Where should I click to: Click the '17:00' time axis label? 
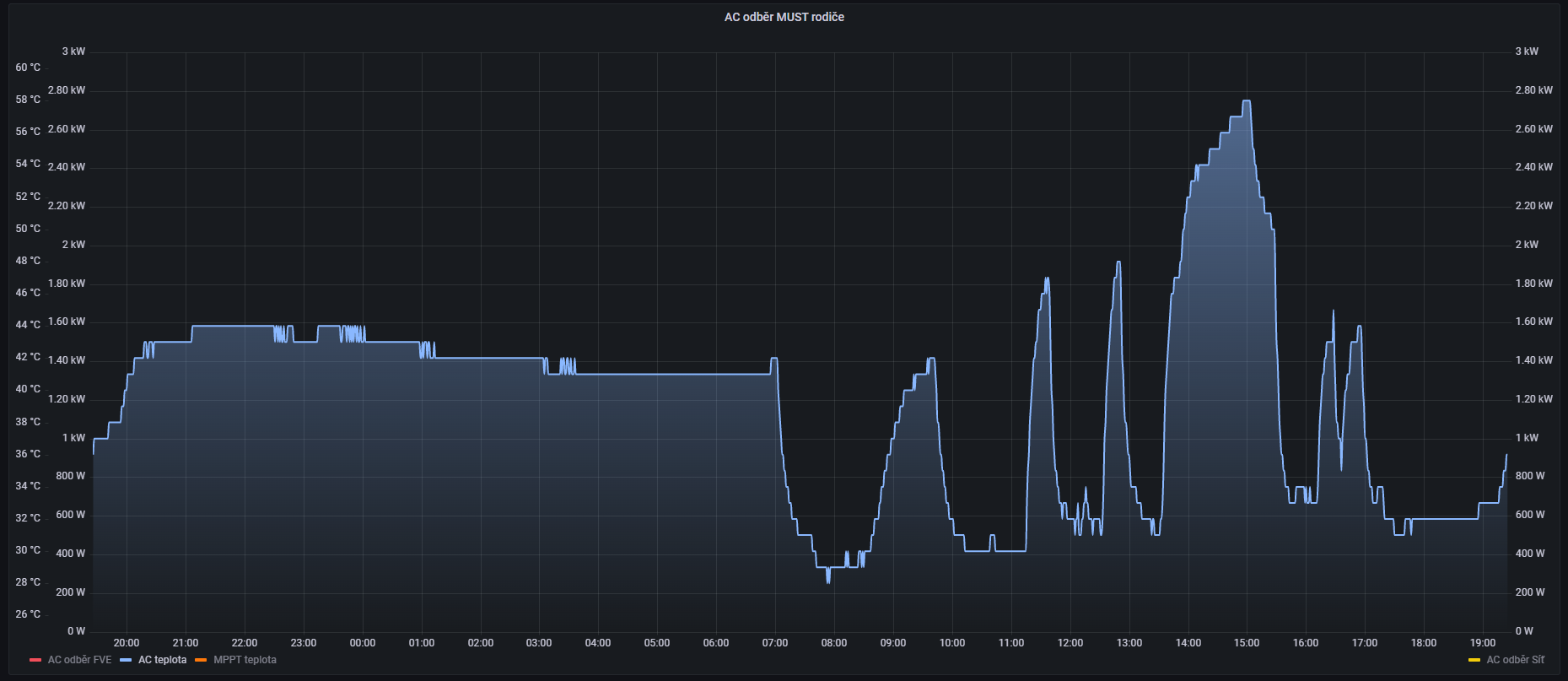[1365, 643]
